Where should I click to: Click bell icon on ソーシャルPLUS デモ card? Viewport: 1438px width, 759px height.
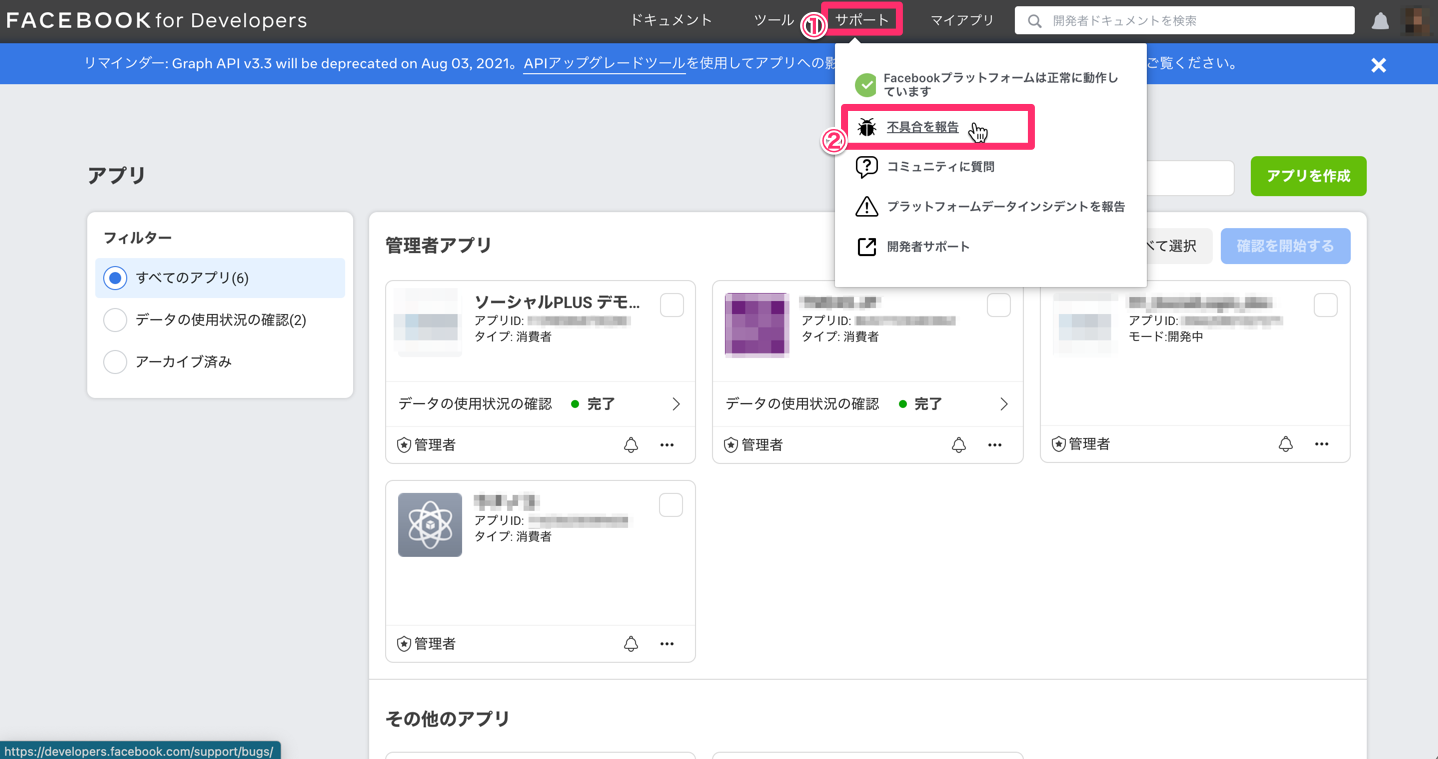point(631,445)
